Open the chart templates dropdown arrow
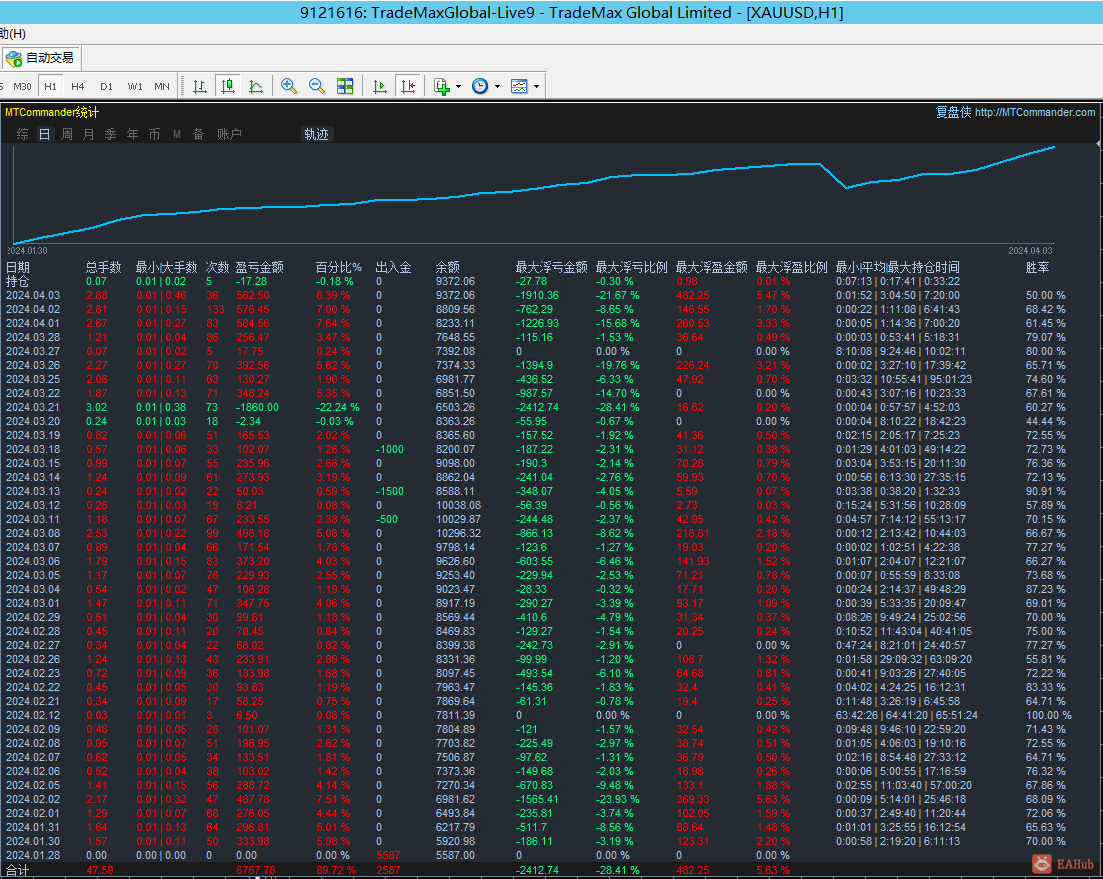 [x=536, y=86]
